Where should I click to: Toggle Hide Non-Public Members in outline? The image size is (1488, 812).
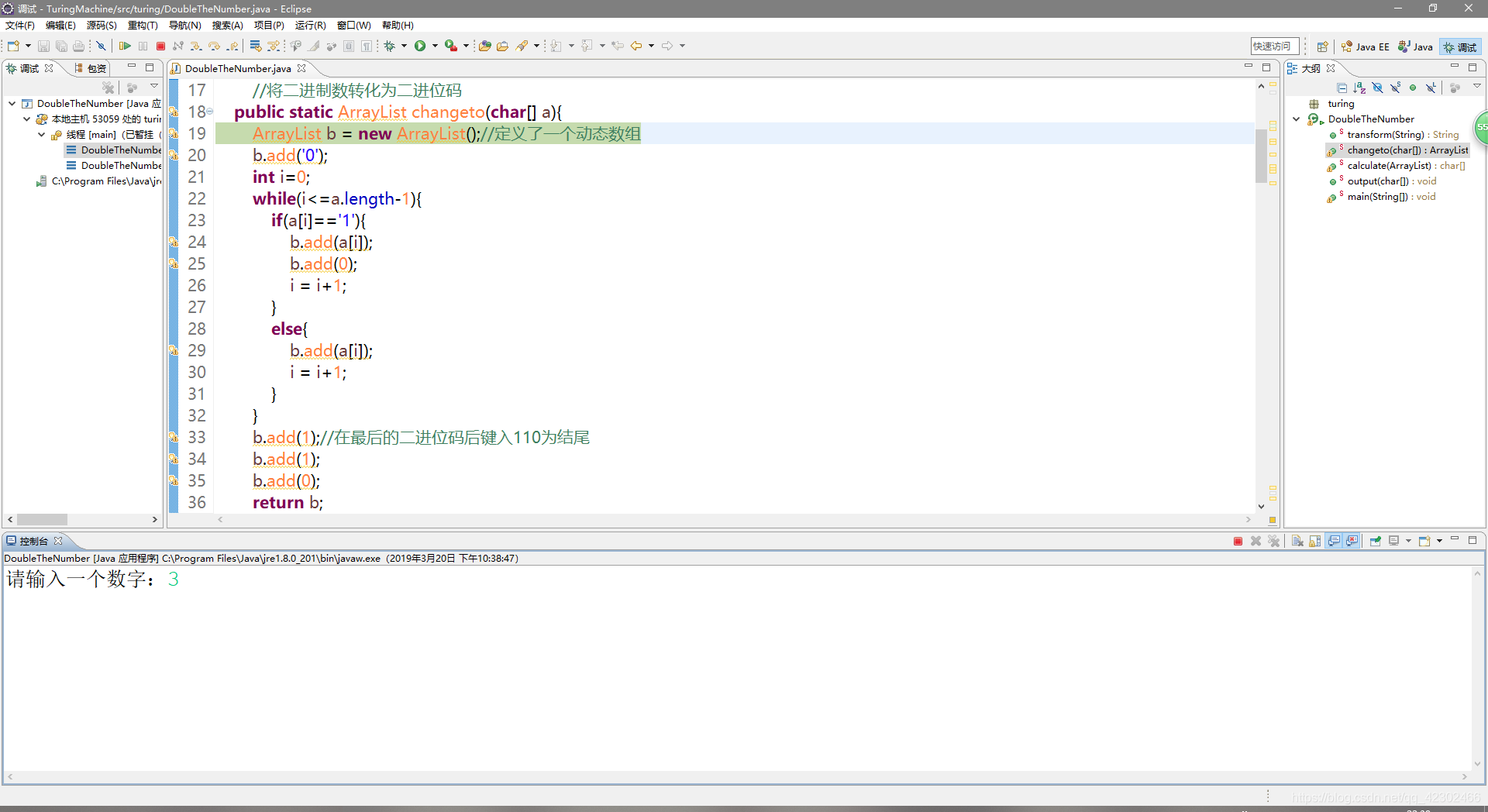coord(1413,88)
